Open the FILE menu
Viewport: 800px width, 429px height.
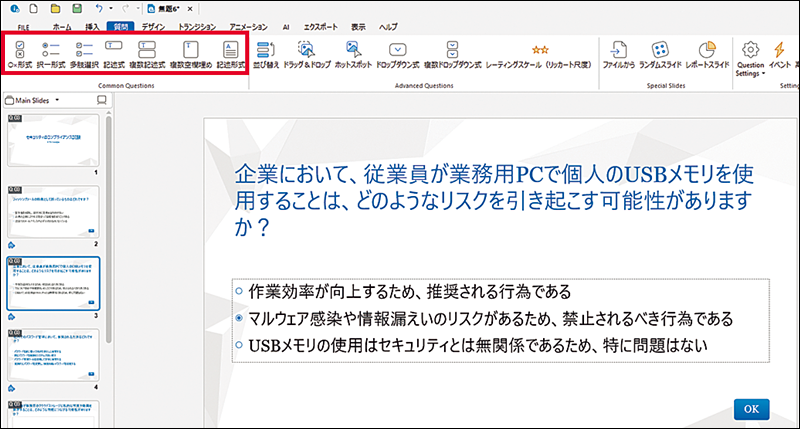21,25
